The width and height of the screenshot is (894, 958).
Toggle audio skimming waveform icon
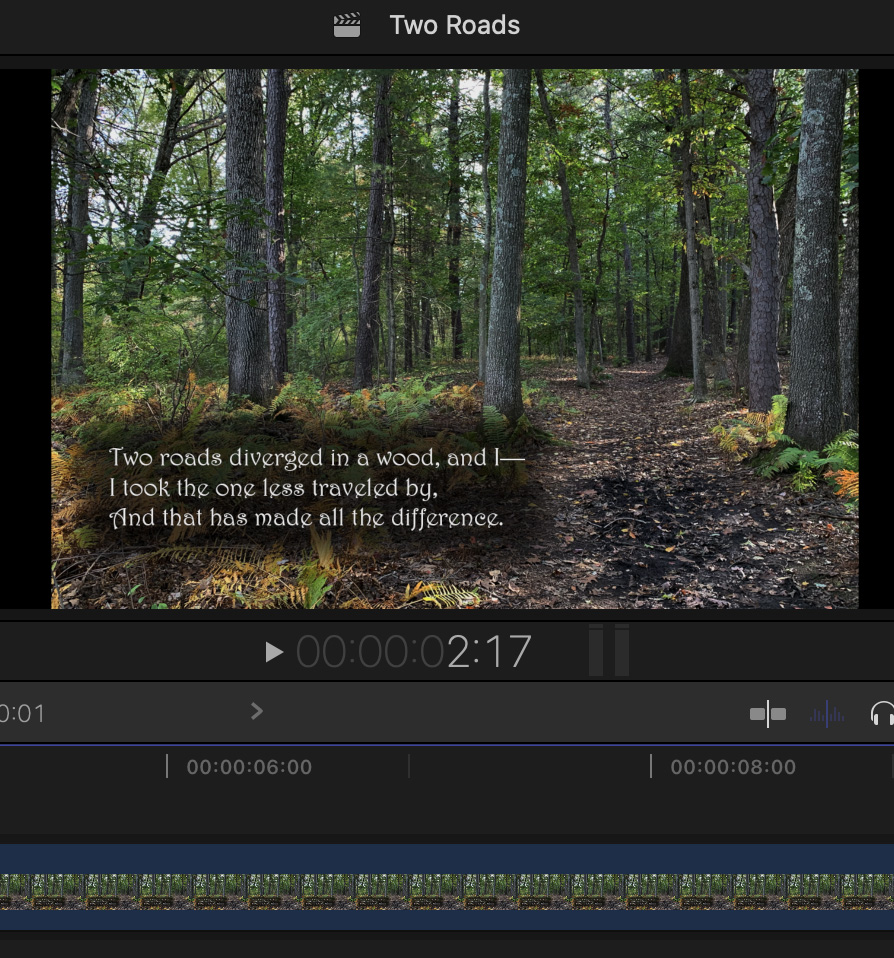click(827, 714)
